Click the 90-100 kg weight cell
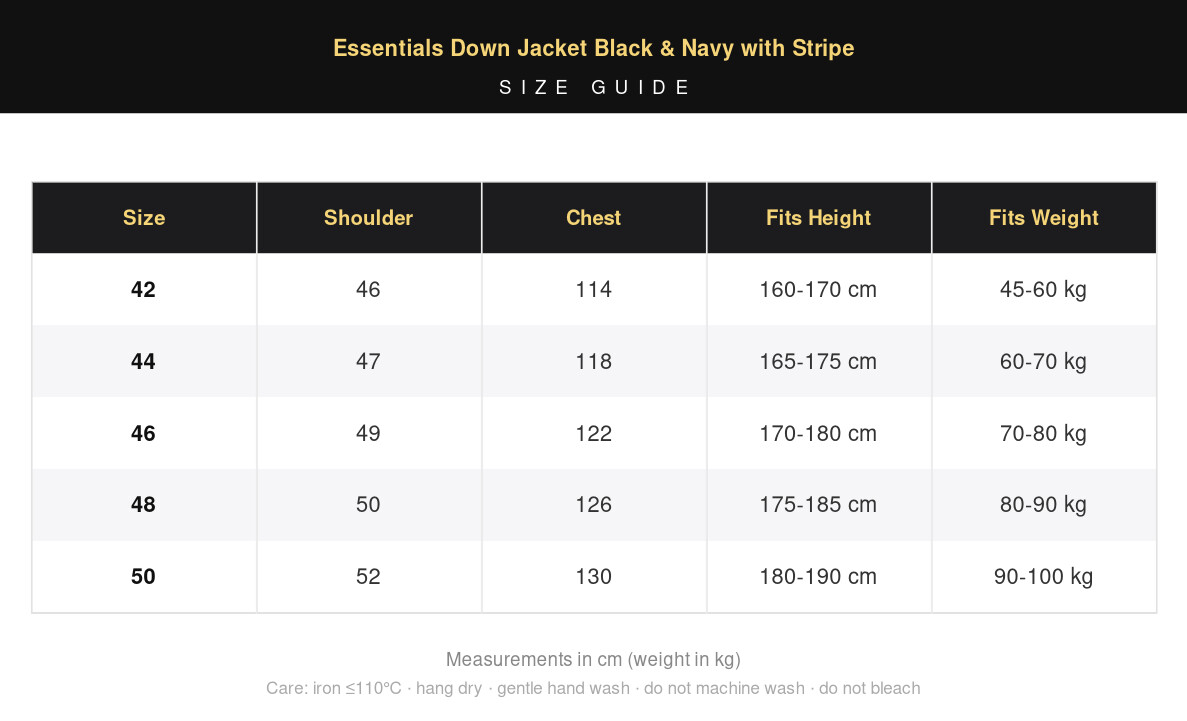Screen dimensions: 1187x721 tap(1044, 576)
